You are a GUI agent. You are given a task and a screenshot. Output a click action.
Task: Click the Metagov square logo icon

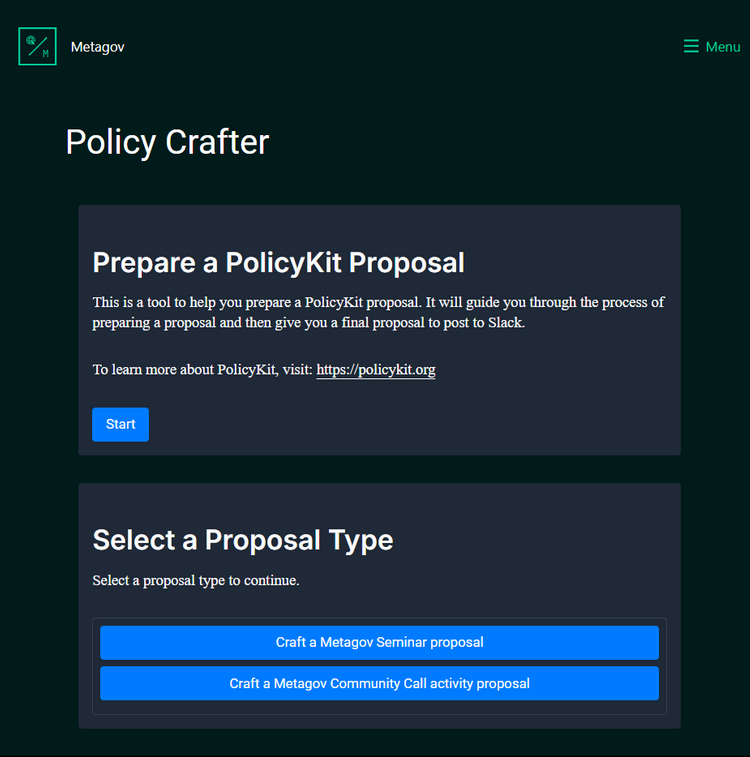point(37,46)
